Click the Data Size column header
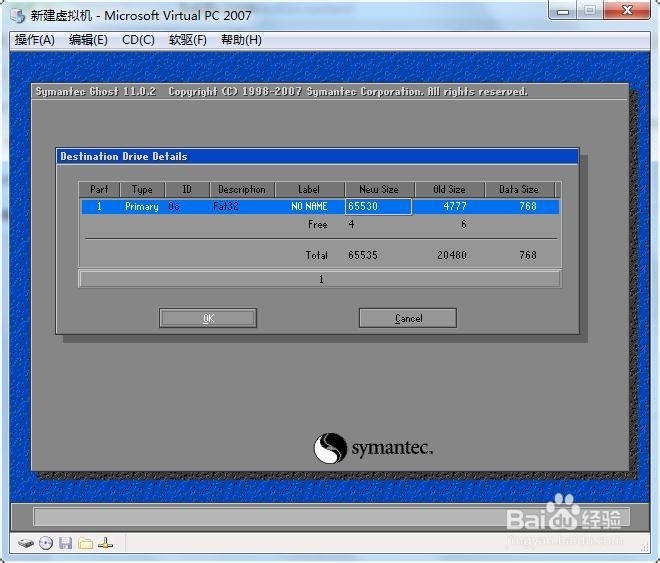 point(519,189)
